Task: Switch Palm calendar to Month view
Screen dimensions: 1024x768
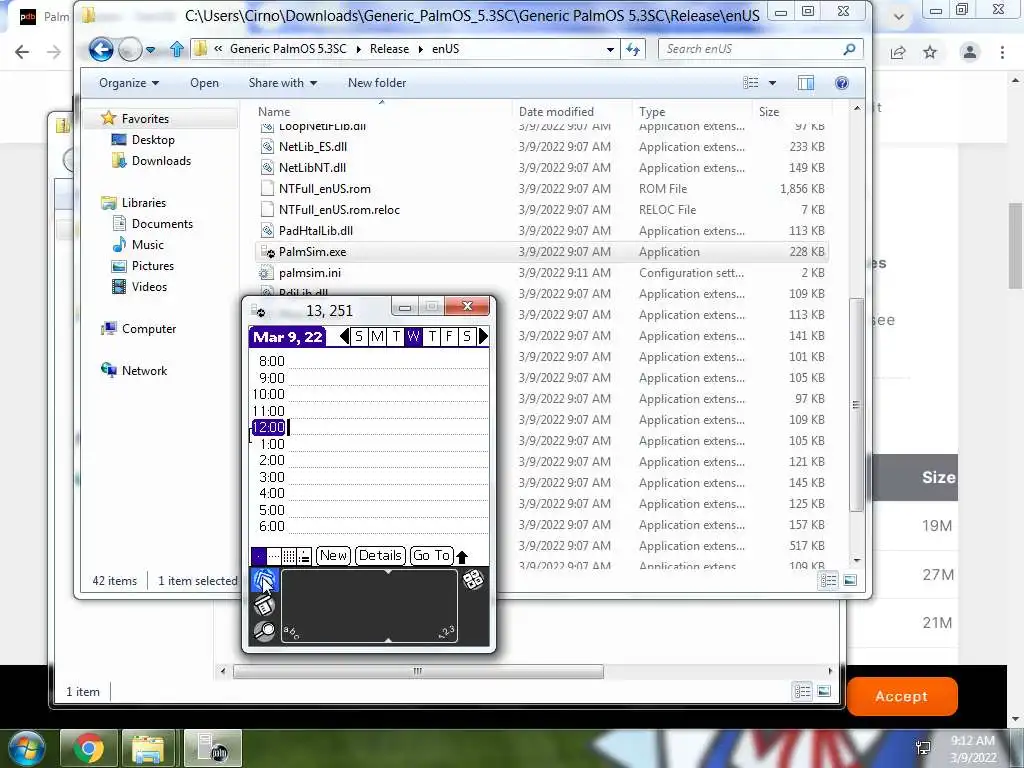Action: tap(289, 556)
